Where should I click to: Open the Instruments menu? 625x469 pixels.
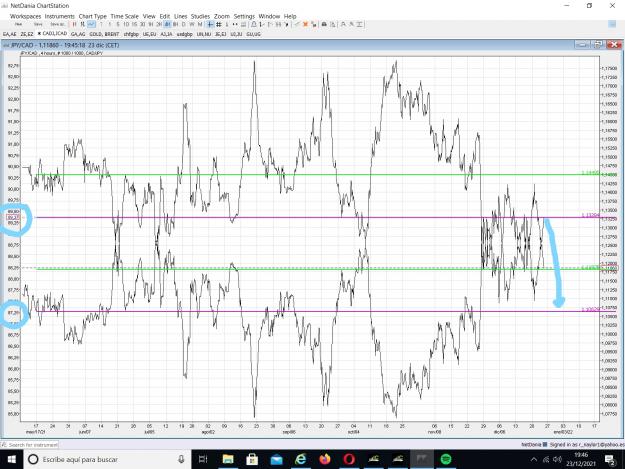(60, 16)
